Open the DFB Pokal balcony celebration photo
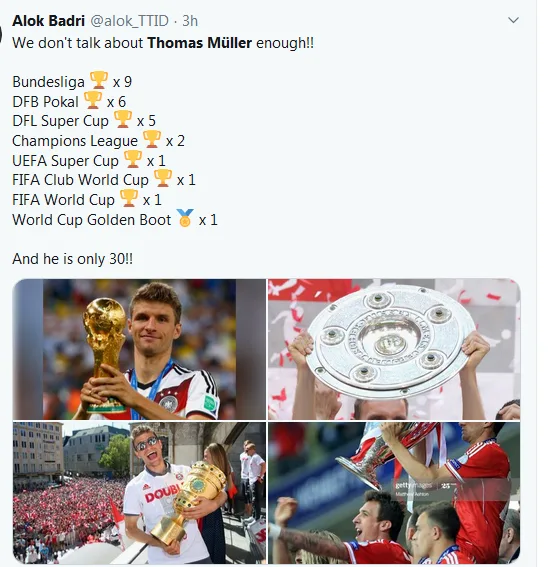 coord(139,493)
